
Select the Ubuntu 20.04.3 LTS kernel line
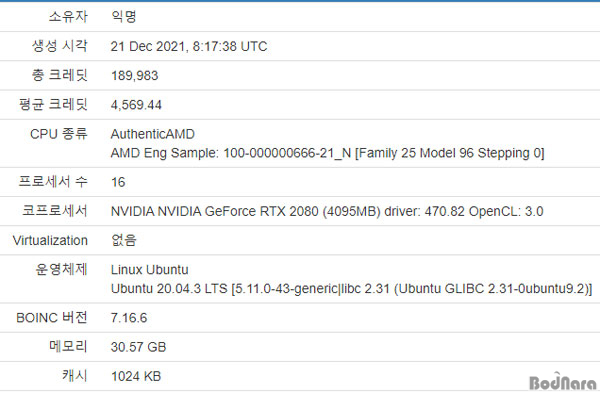pos(351,289)
